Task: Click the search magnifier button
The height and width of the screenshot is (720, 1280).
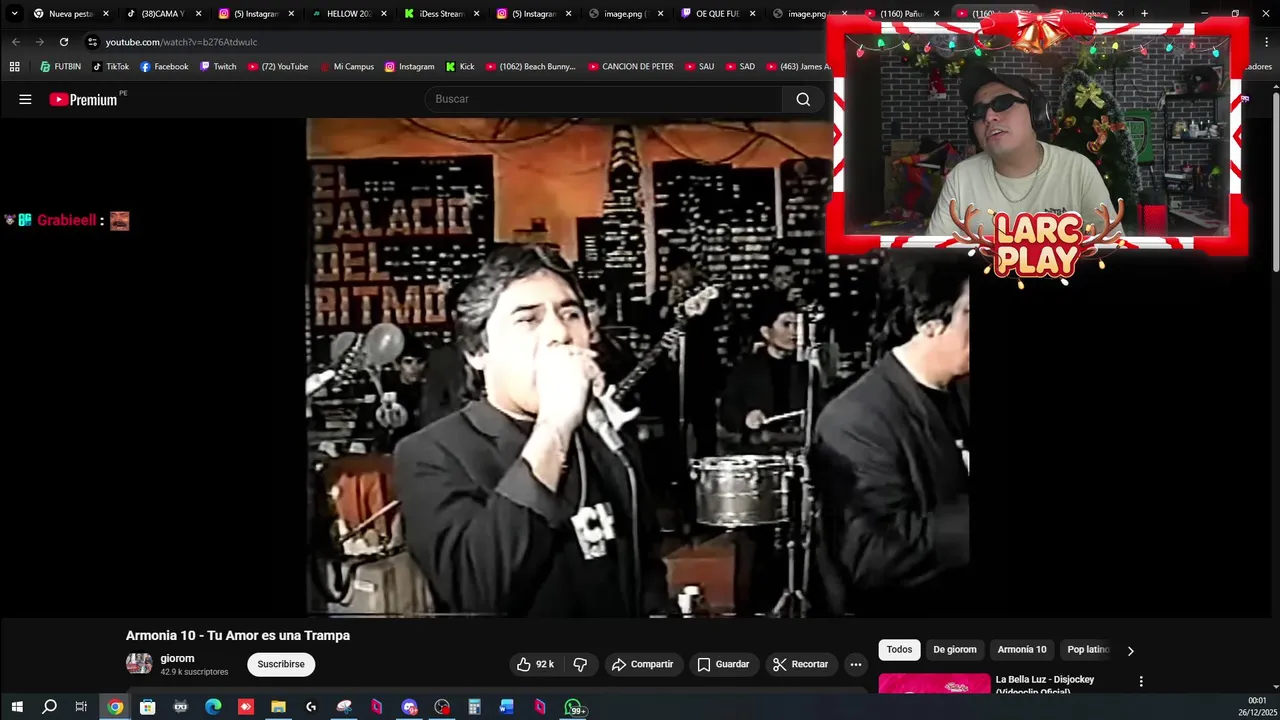Action: (x=803, y=99)
